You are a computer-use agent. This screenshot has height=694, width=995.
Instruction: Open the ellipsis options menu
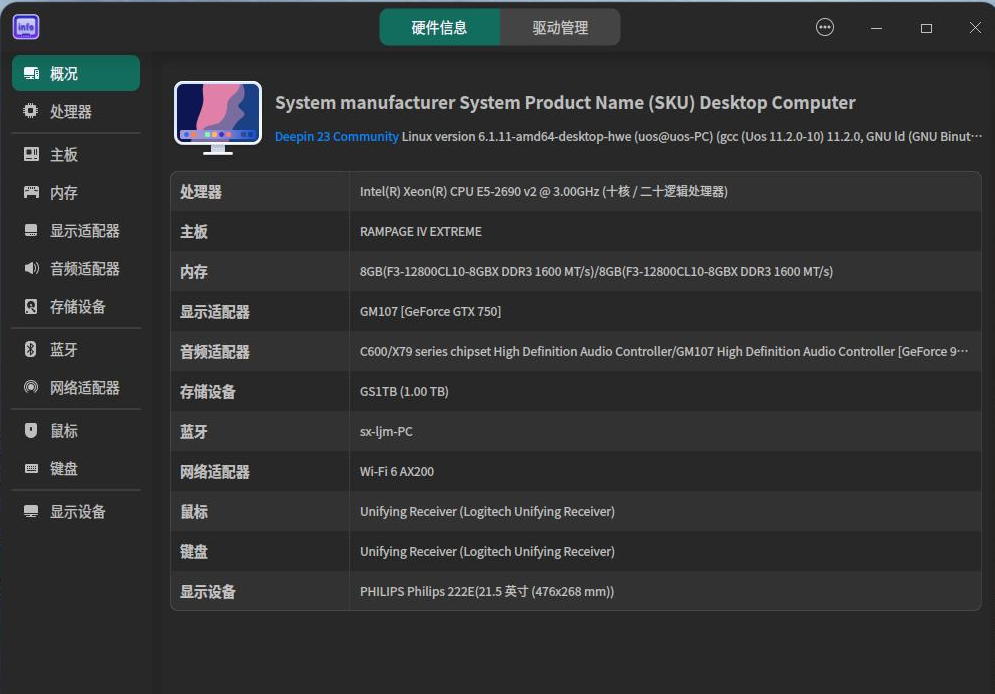coord(824,27)
